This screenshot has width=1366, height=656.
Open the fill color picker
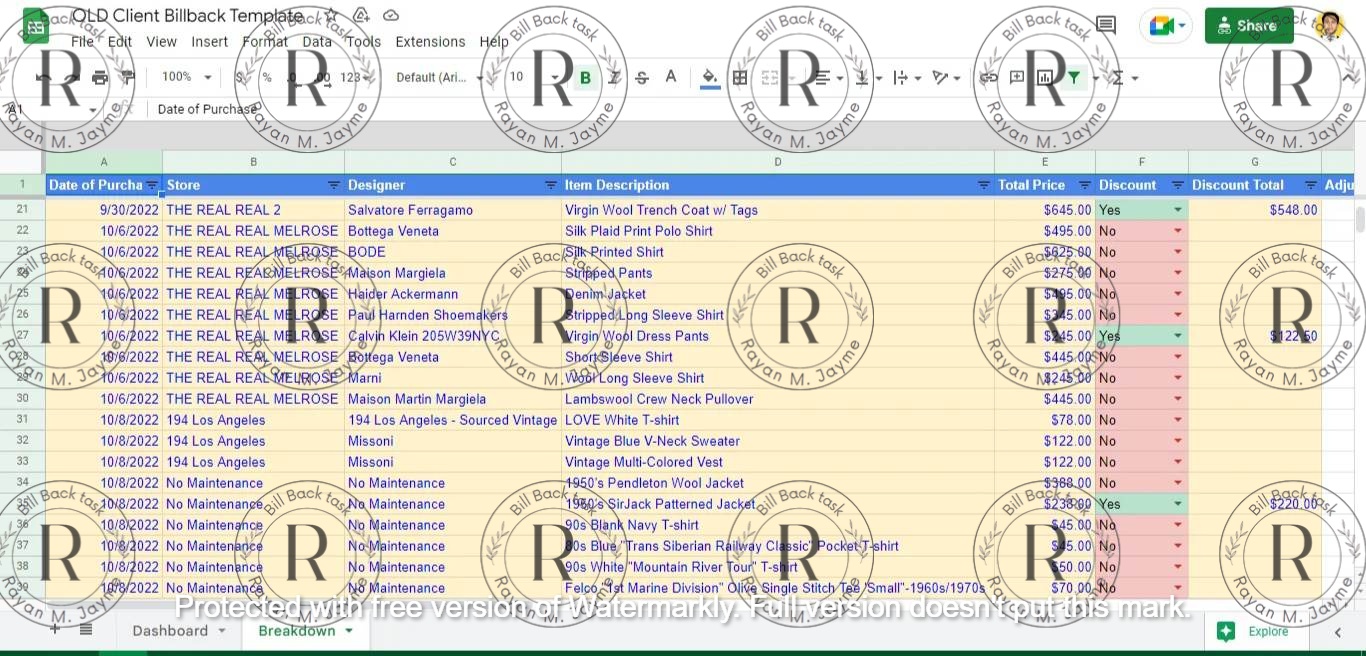[x=710, y=77]
